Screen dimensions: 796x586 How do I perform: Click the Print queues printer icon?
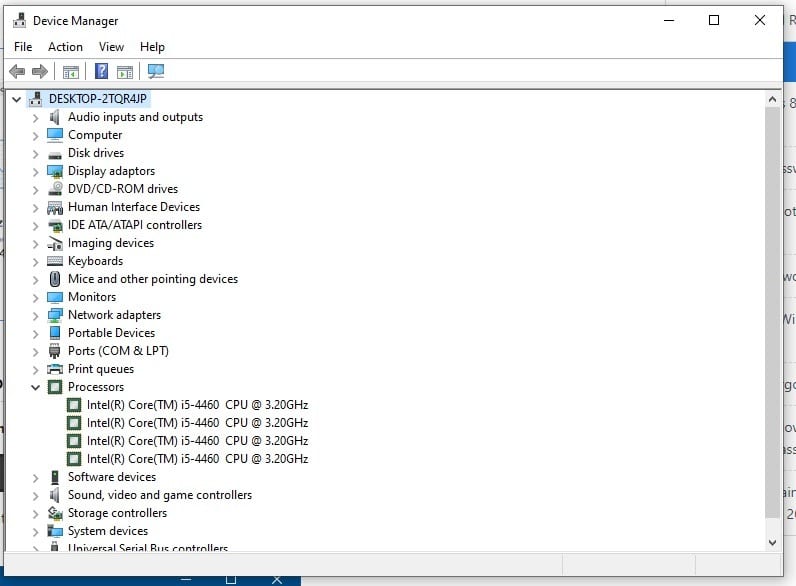pyautogui.click(x=55, y=369)
